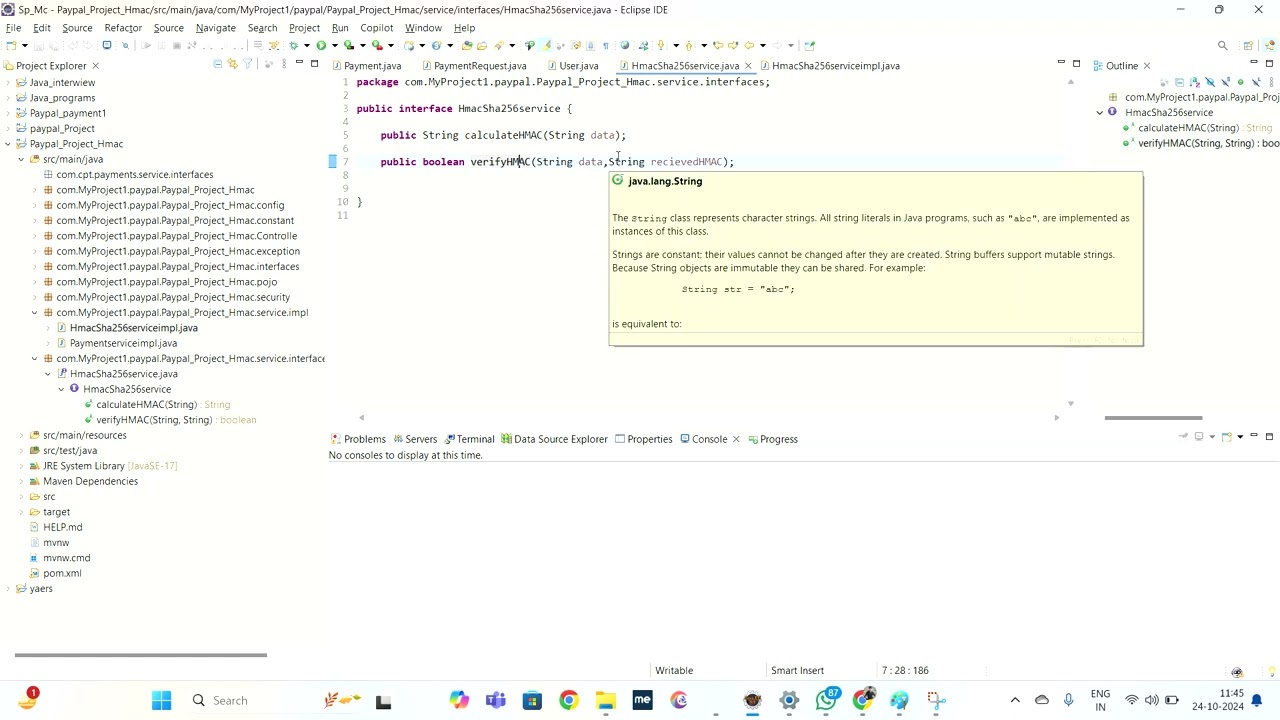The image size is (1280, 720).
Task: Toggle Hide Local Types in Outline
Action: point(1256,82)
